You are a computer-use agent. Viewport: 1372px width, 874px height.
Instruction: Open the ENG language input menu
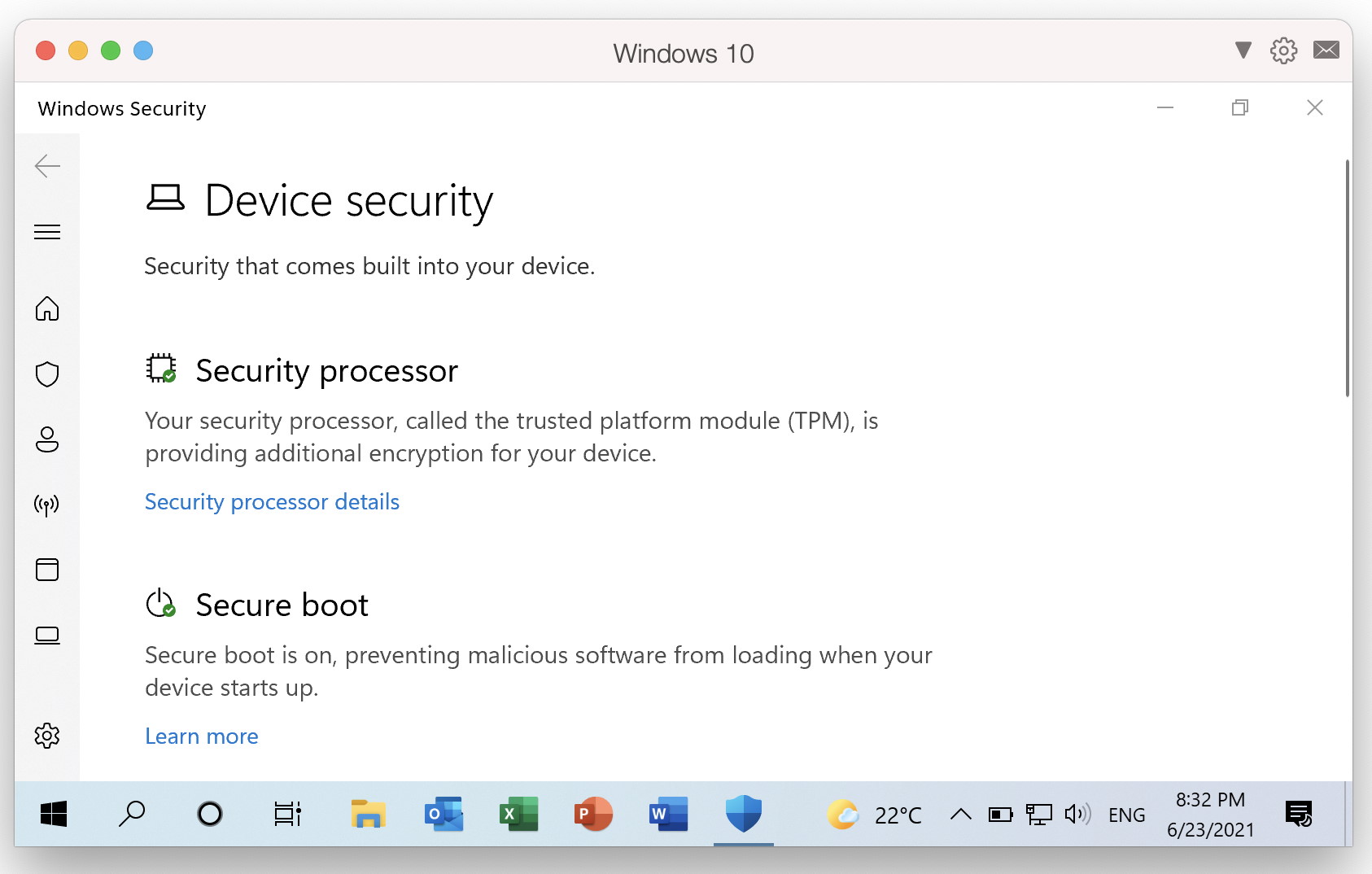(1126, 815)
